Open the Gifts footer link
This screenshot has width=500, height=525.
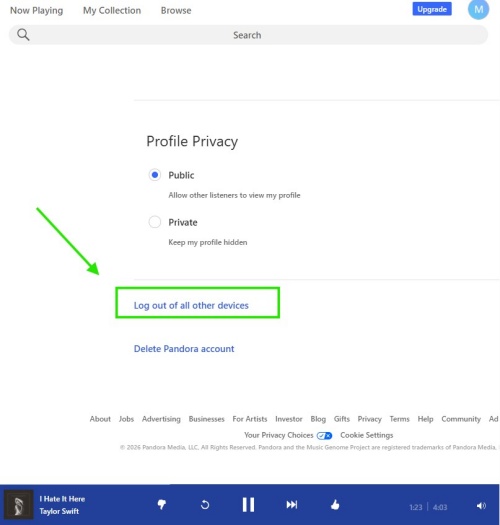click(x=342, y=419)
